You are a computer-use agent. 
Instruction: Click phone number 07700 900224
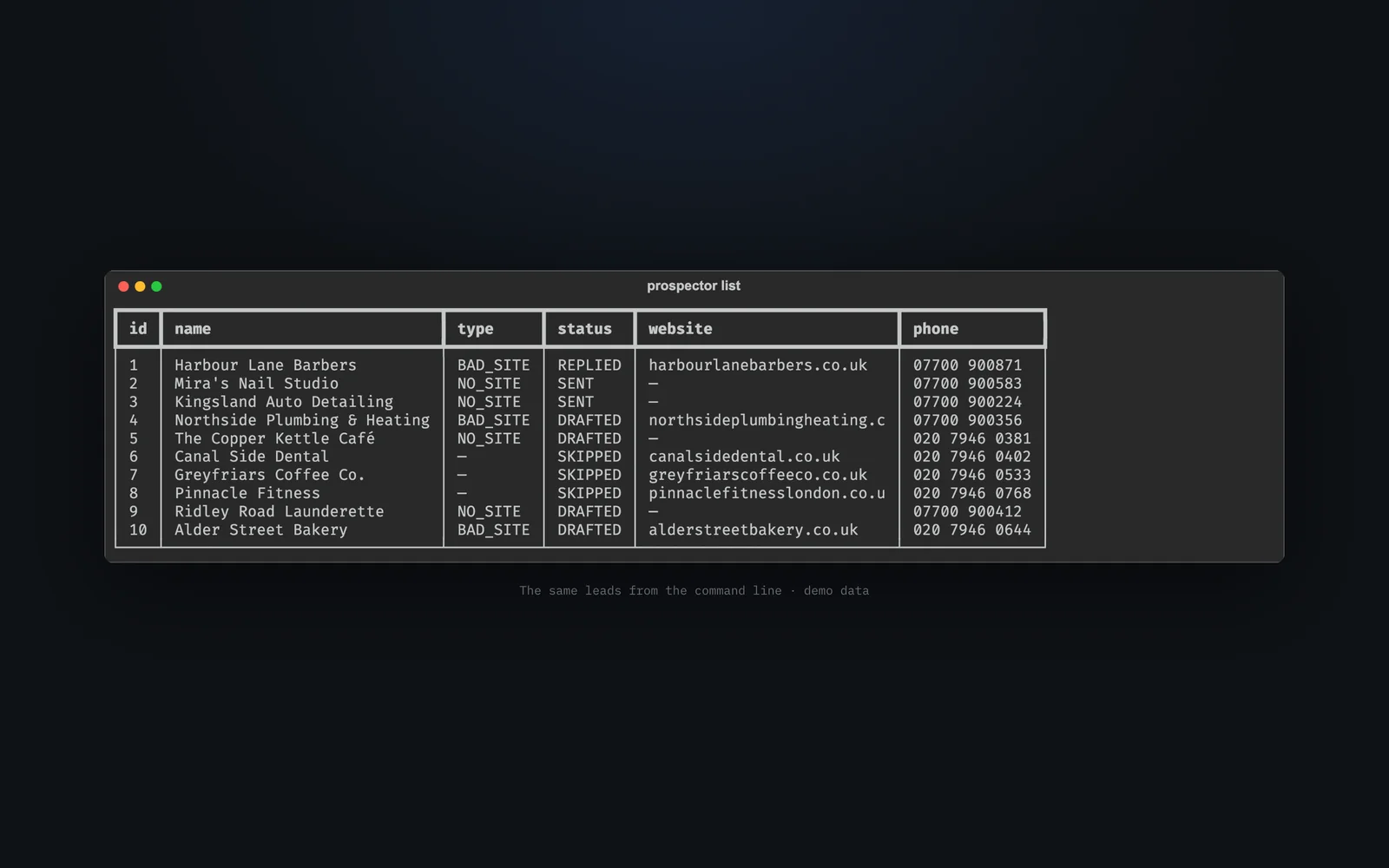(968, 402)
